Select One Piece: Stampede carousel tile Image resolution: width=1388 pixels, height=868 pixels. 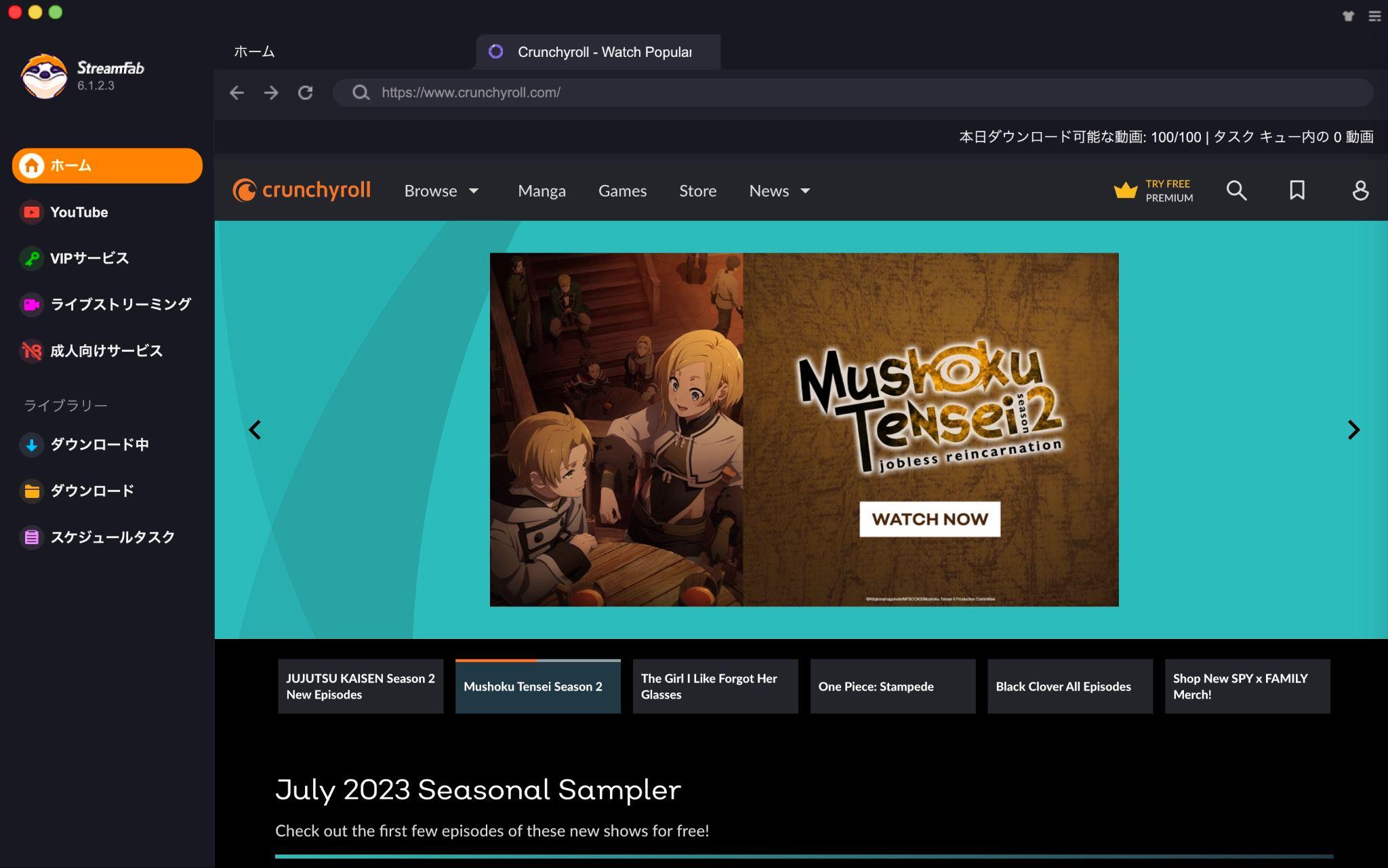(x=893, y=686)
